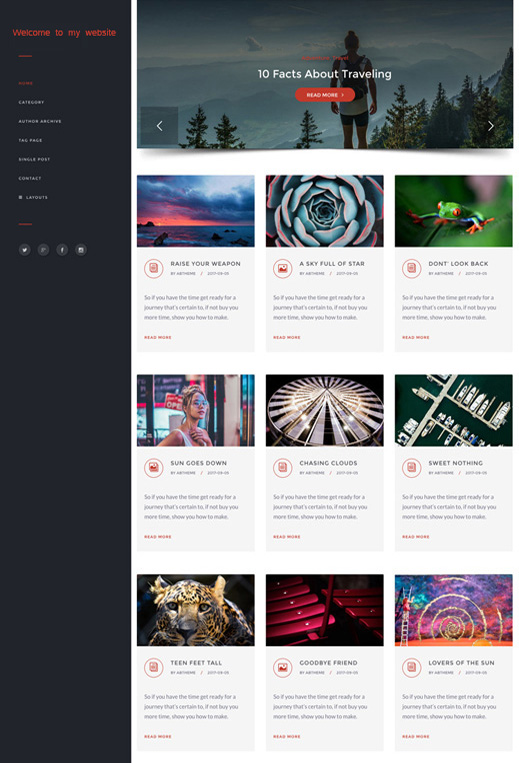Click Read More under Chasing Clouds
Screen dimensions: 519x763
click(x=287, y=537)
